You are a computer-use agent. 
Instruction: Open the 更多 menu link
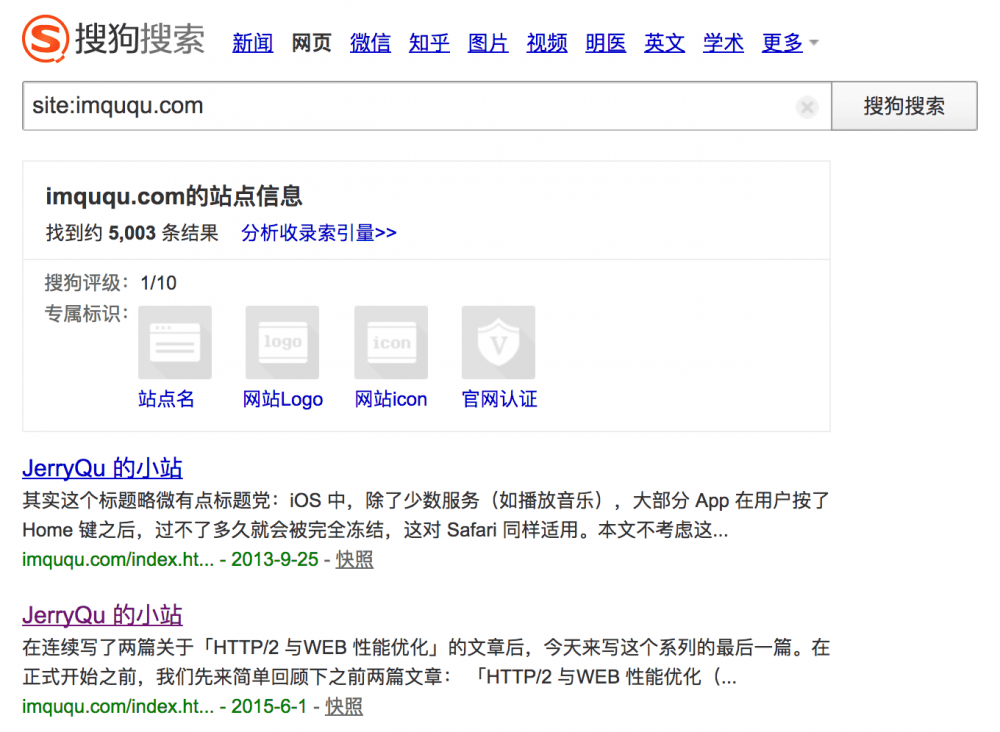tap(782, 43)
